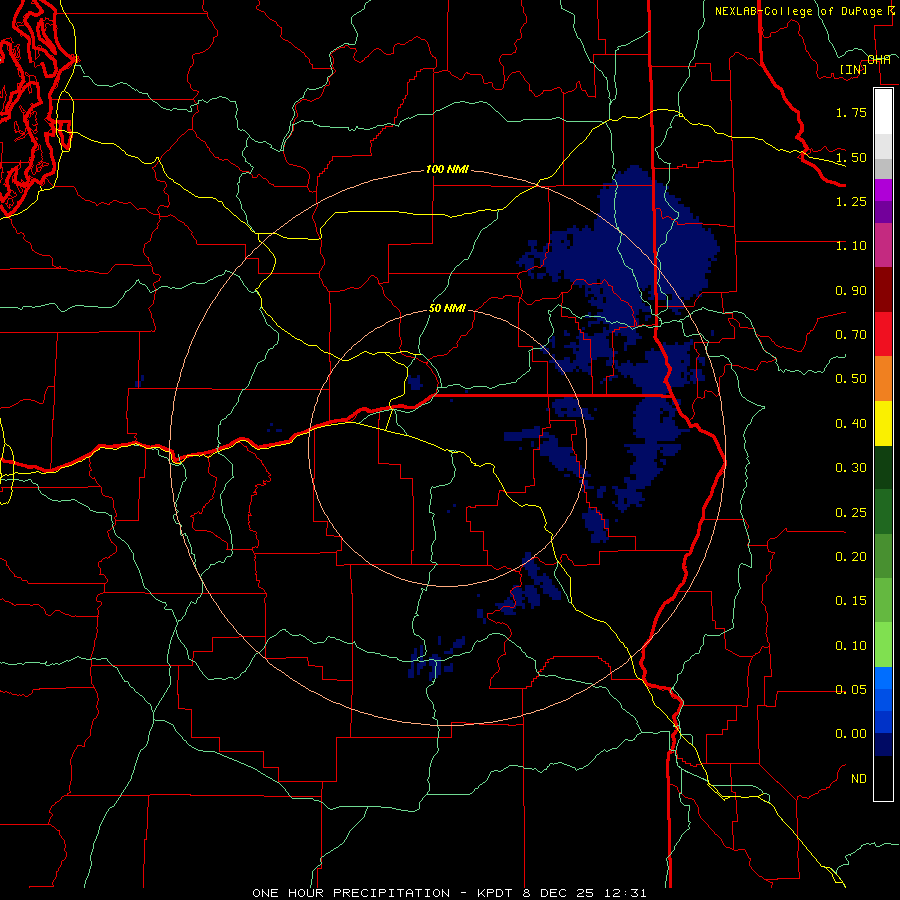Pick the navy swatch just above ND
This screenshot has height=900, width=900.
[883, 745]
